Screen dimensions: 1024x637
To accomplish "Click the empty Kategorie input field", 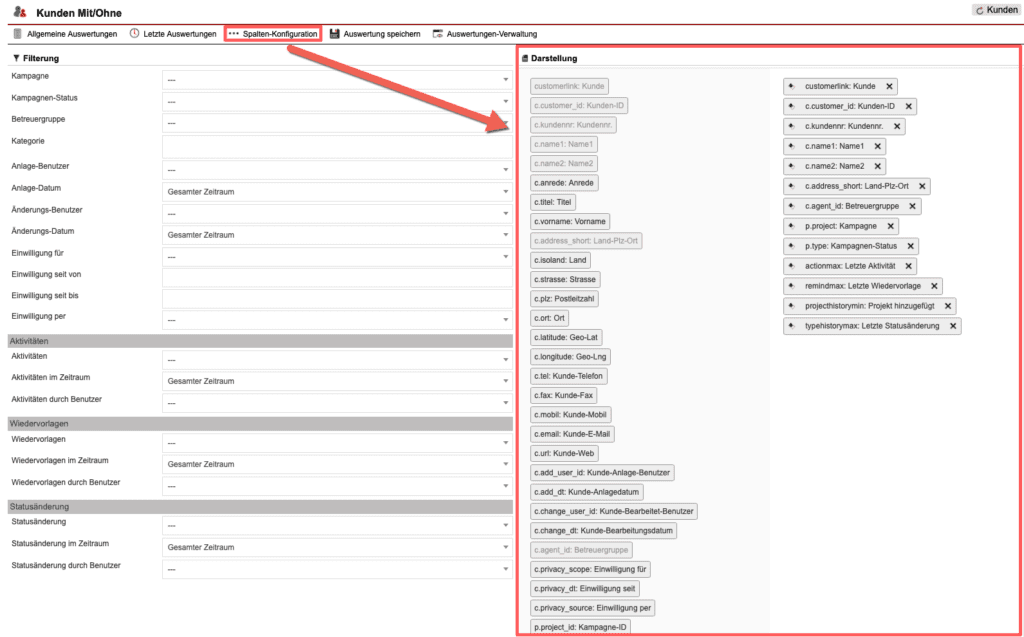I will tap(335, 145).
